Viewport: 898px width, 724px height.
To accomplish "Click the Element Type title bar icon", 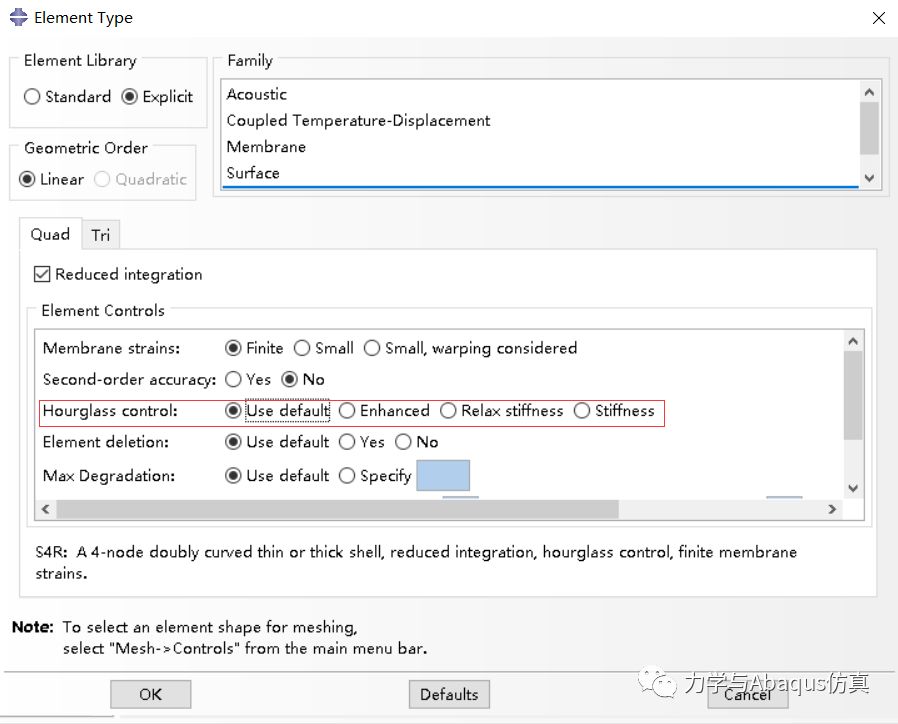I will (x=18, y=17).
